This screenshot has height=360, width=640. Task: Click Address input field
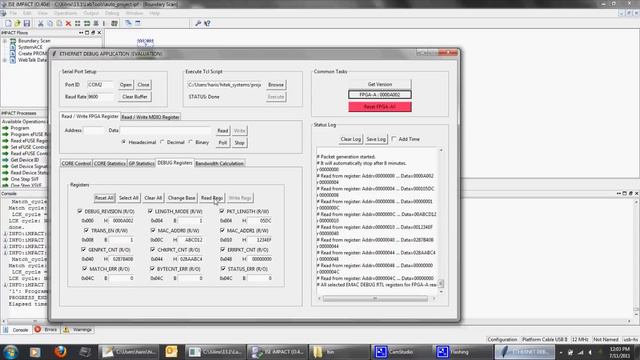(x=94, y=131)
